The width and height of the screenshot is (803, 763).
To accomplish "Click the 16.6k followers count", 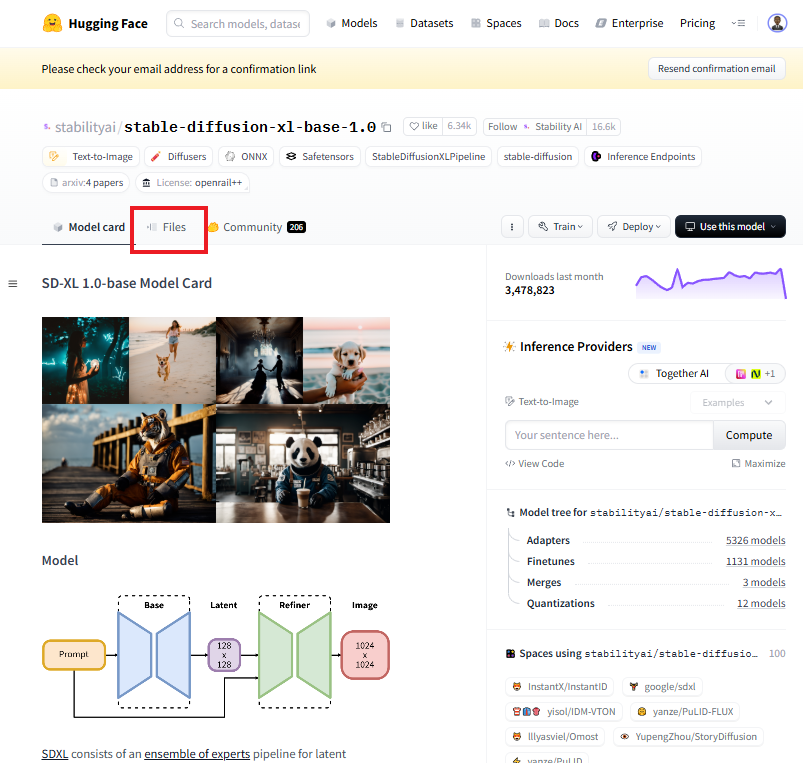I will click(x=603, y=126).
